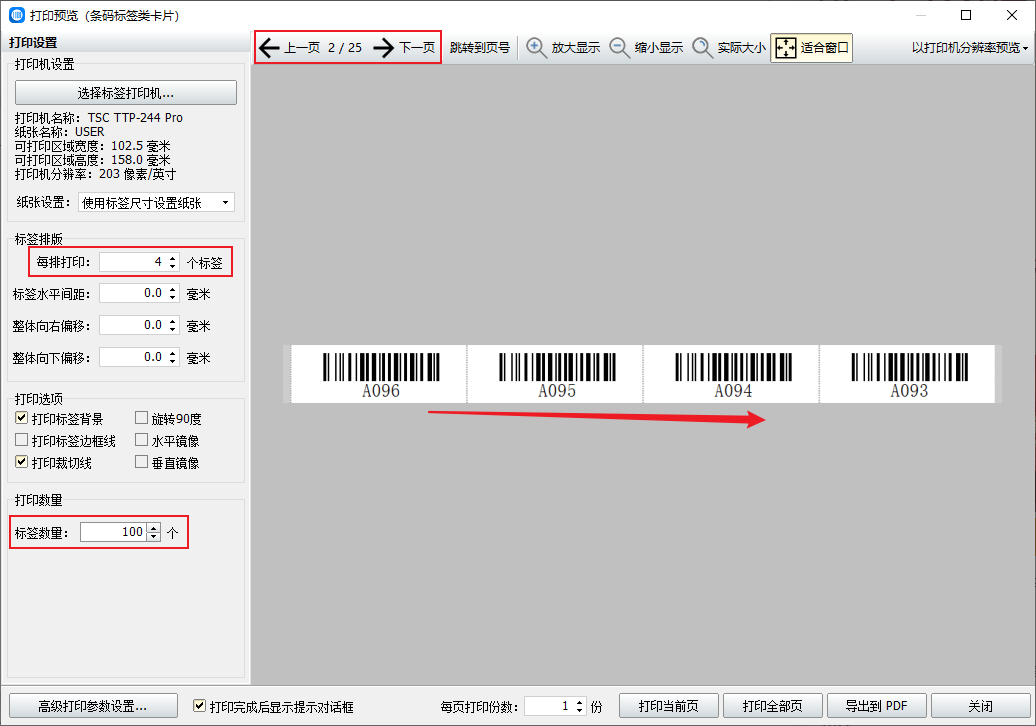Enable 旋转90度 checkbox
1036x726 pixels.
[141, 418]
